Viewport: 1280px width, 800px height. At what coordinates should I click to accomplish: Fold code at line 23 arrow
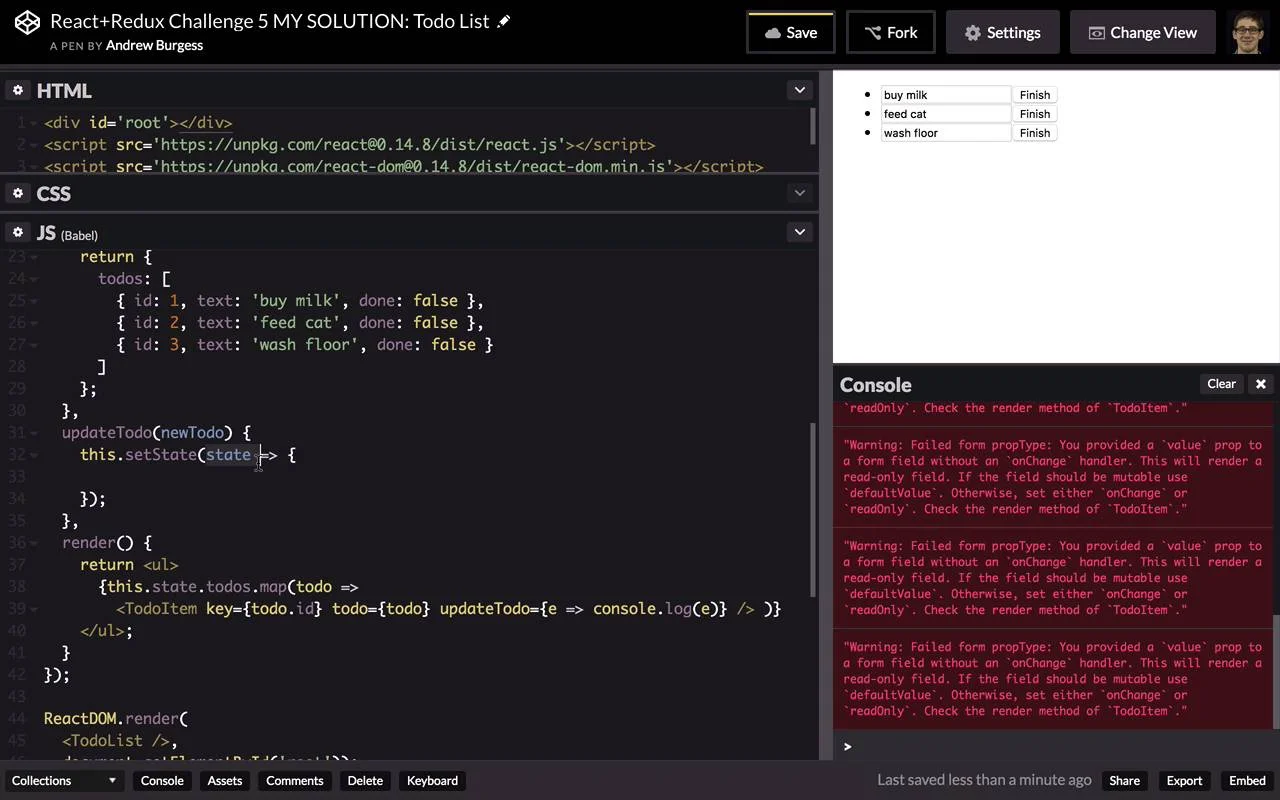click(35, 257)
